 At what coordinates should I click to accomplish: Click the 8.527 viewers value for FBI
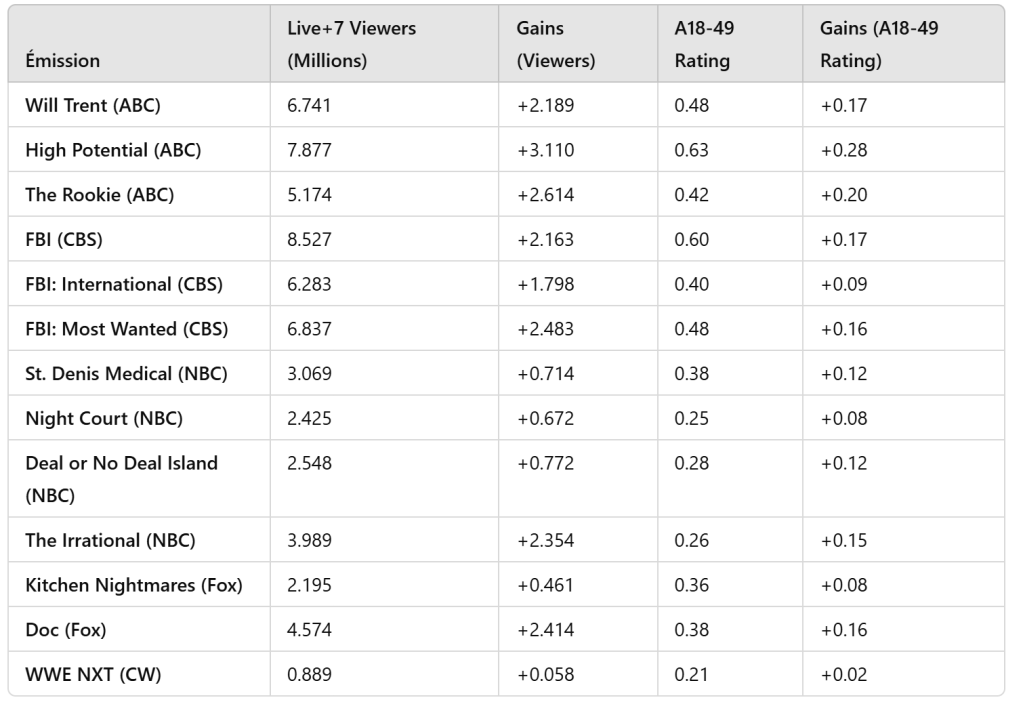[309, 240]
